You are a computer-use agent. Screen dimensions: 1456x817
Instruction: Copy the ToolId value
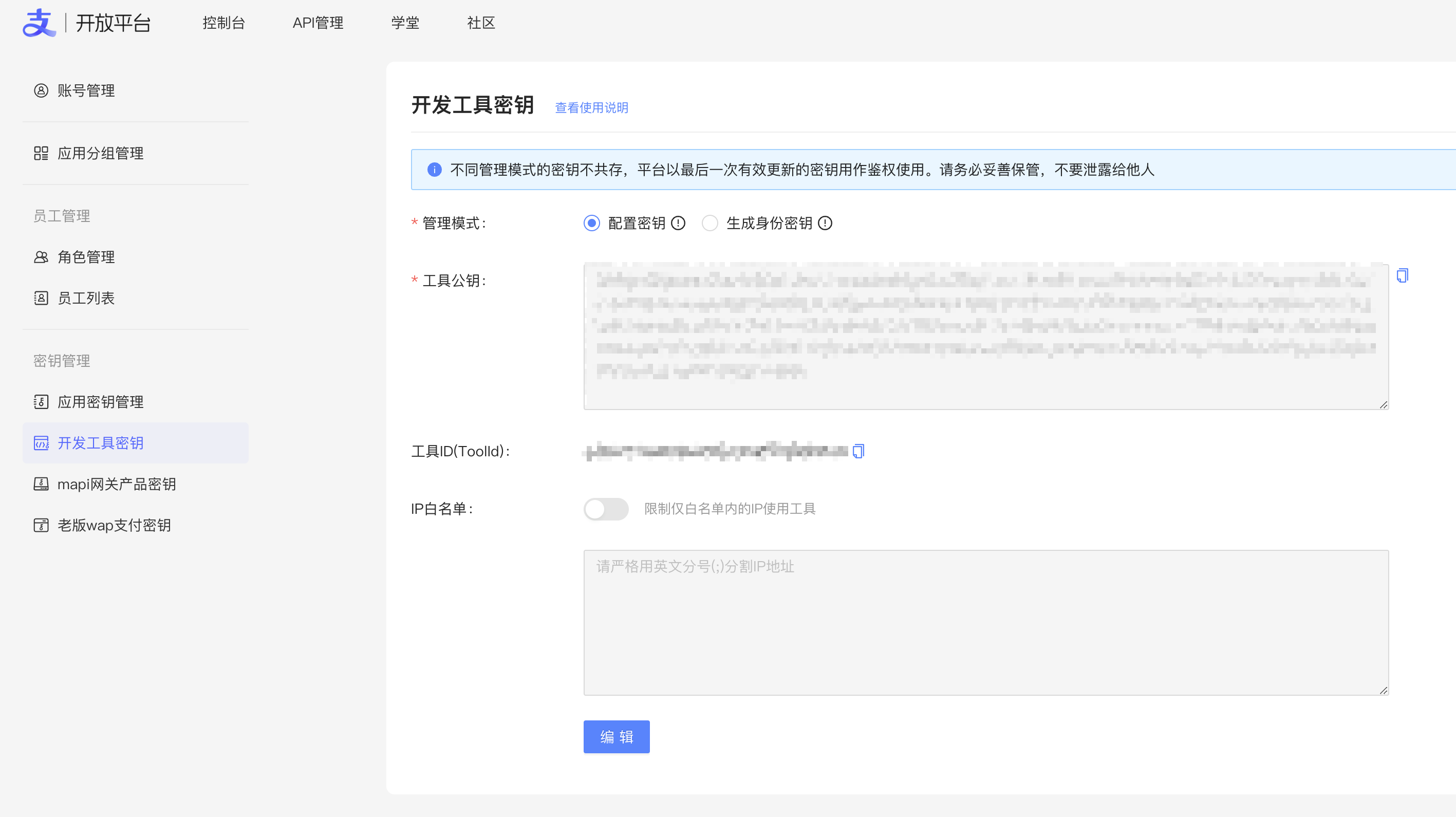coord(858,451)
